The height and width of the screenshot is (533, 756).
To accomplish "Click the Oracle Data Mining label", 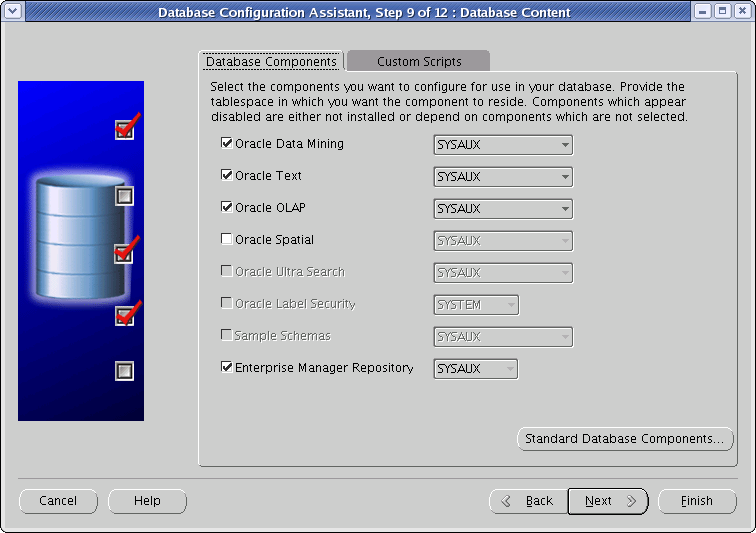I will (289, 144).
